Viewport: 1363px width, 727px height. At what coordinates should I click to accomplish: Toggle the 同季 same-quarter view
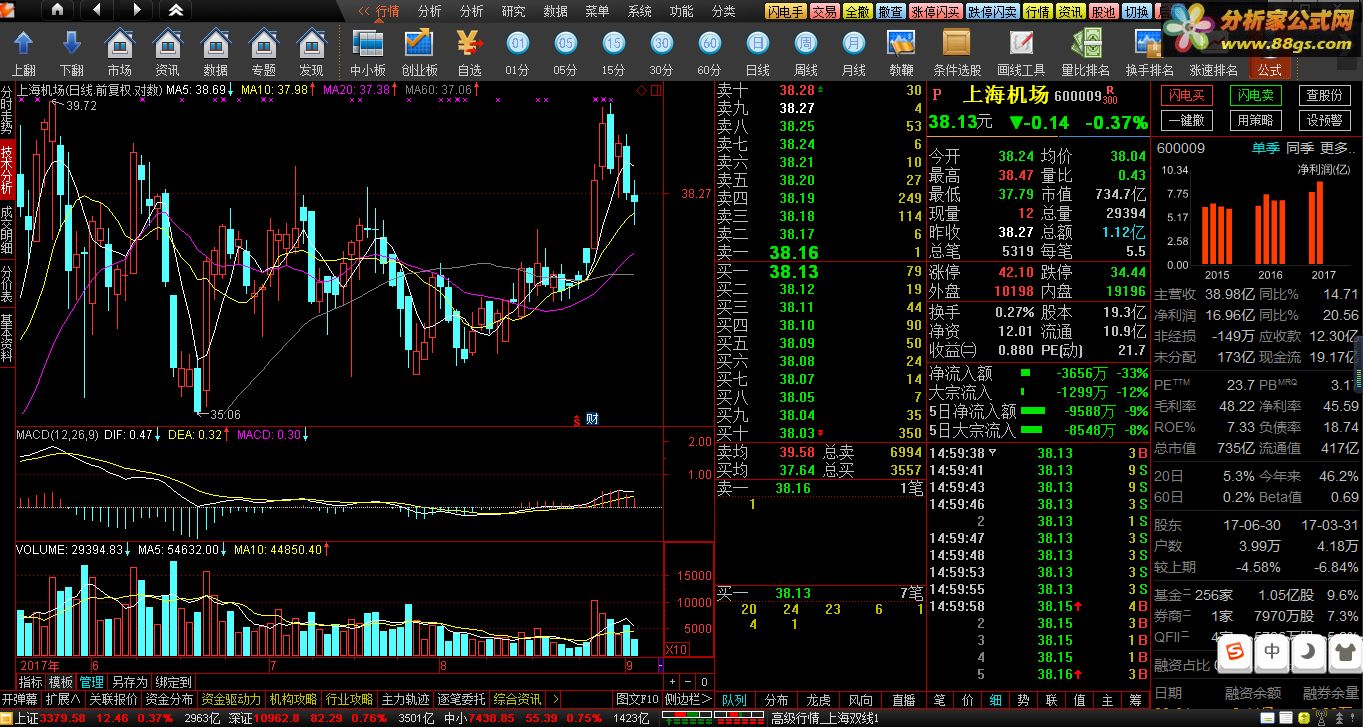(x=1300, y=148)
